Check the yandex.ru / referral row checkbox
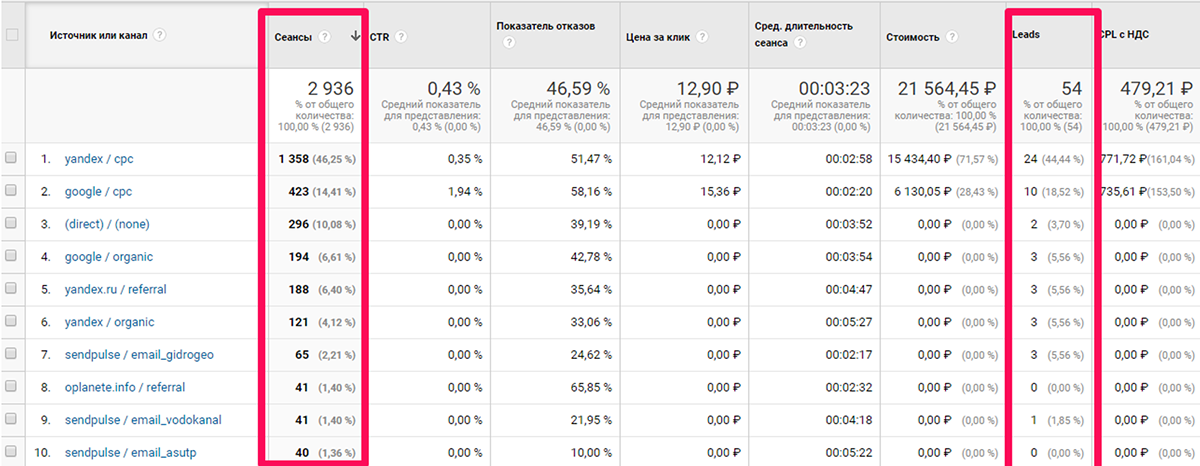 pyautogui.click(x=11, y=289)
